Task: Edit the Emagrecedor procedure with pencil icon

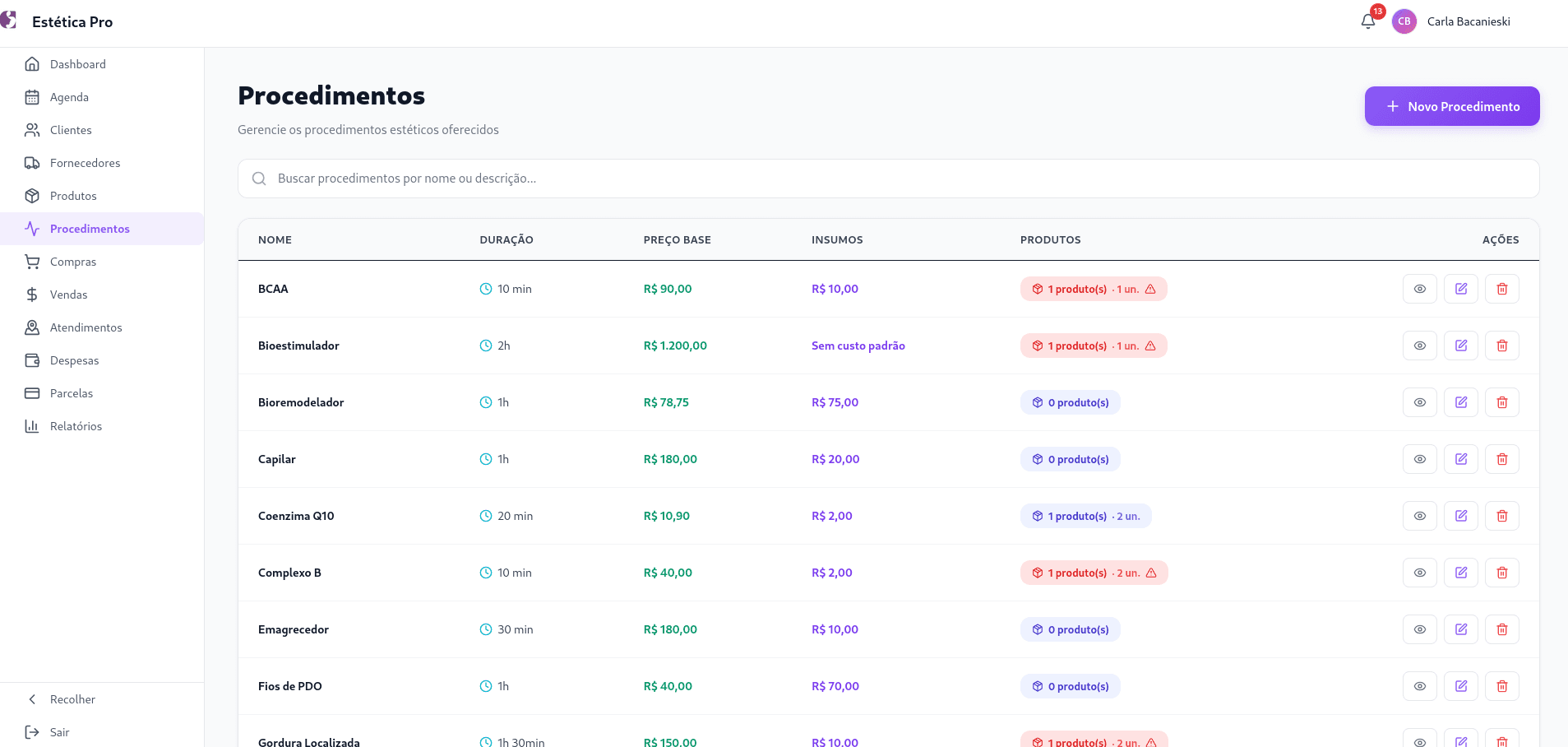Action: (1461, 629)
